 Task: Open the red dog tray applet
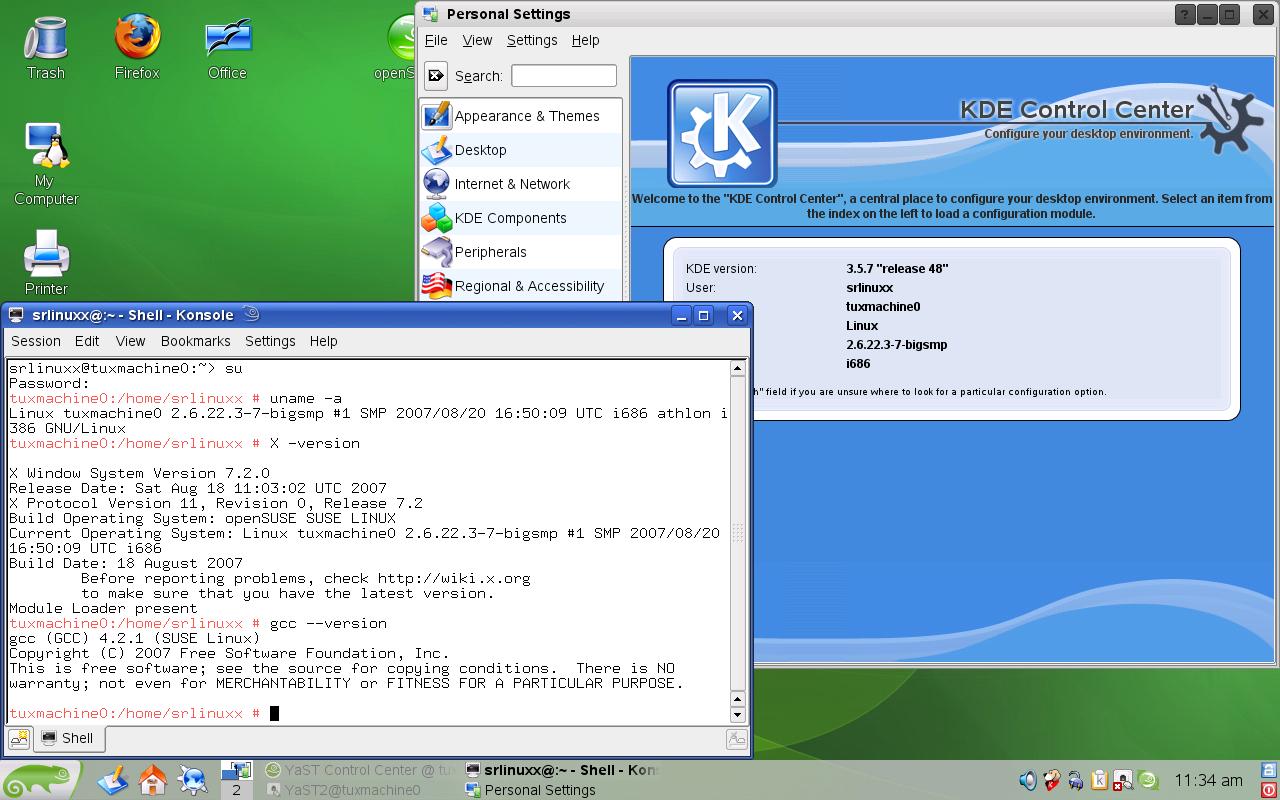pyautogui.click(x=1051, y=780)
